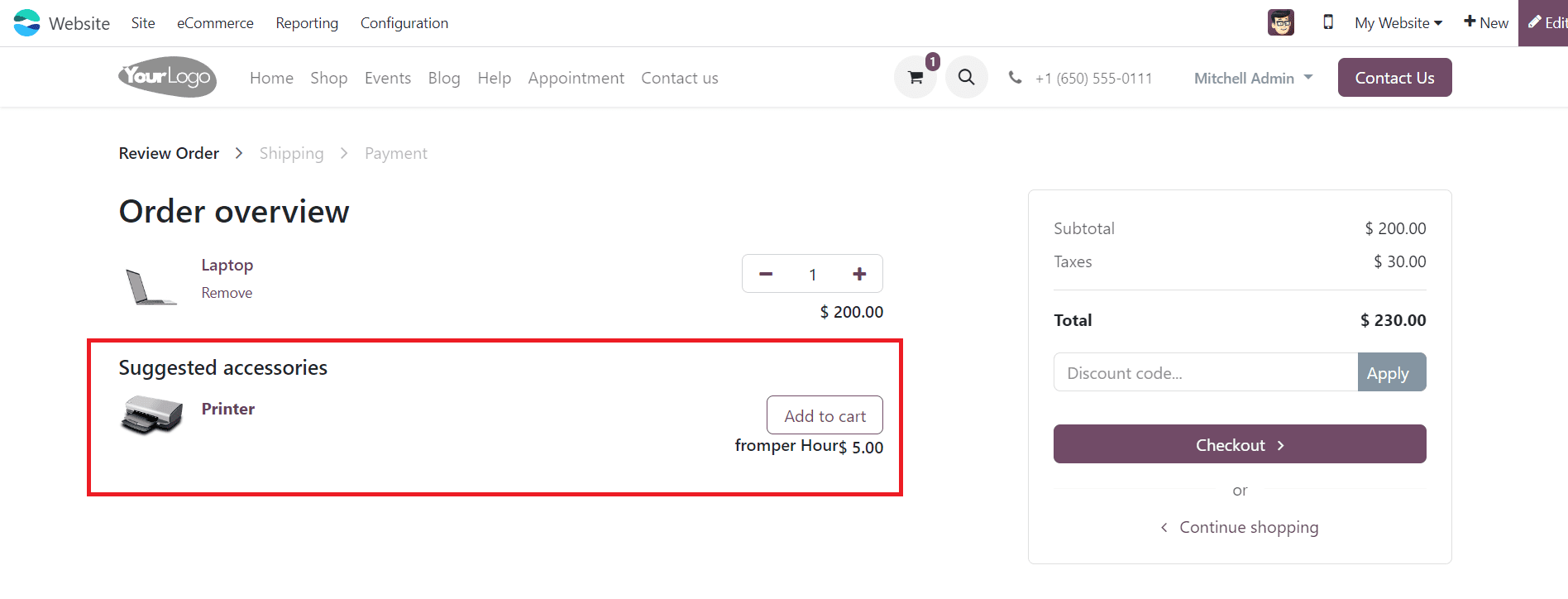Click the Printer thumbnail image
The height and width of the screenshot is (599, 1568).
pyautogui.click(x=152, y=414)
